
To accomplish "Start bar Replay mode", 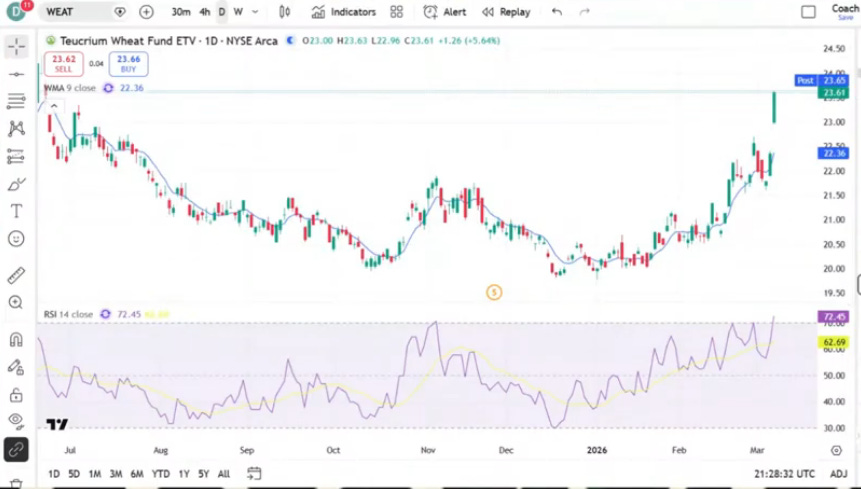I will pyautogui.click(x=506, y=12).
